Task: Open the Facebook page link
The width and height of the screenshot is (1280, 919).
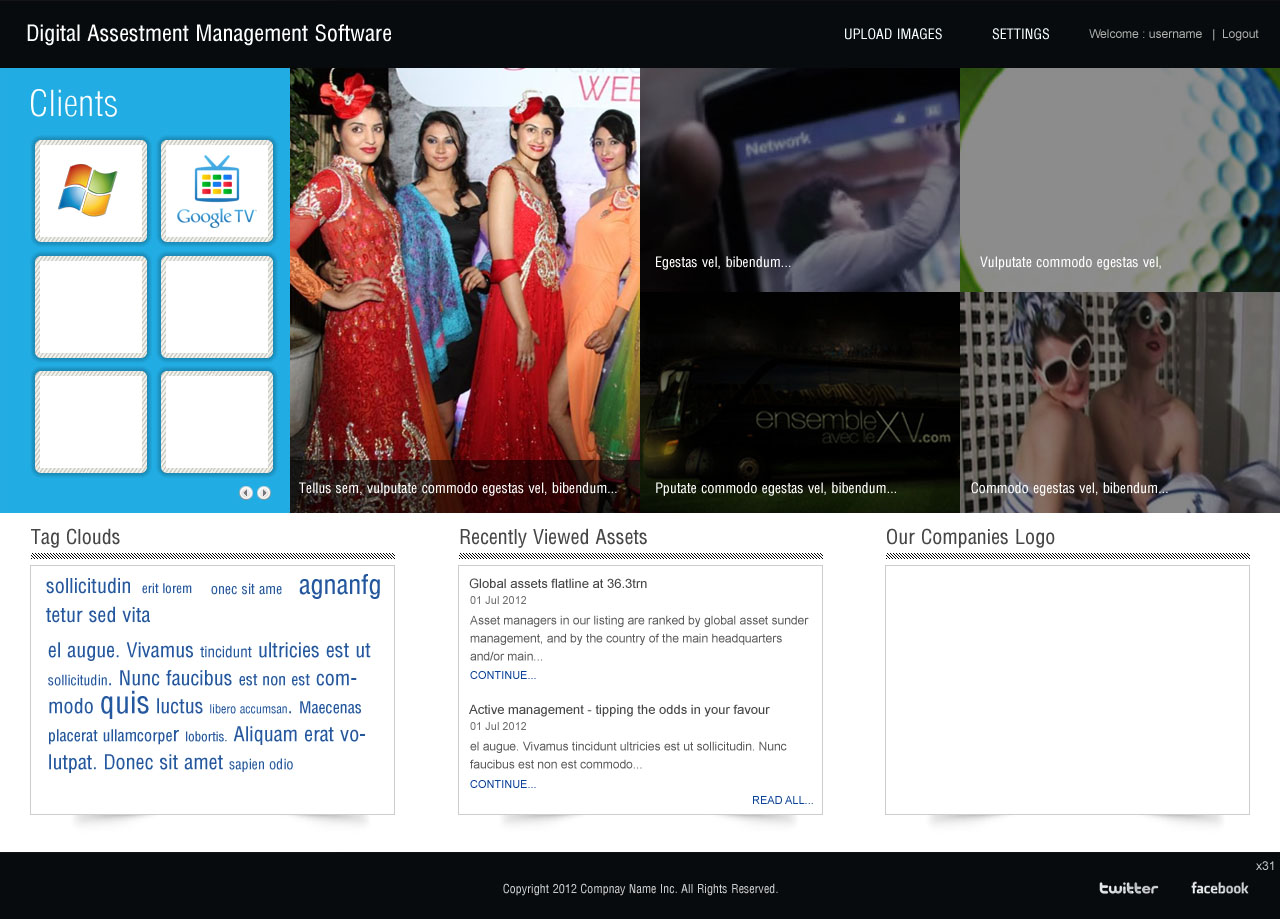Action: click(x=1220, y=888)
